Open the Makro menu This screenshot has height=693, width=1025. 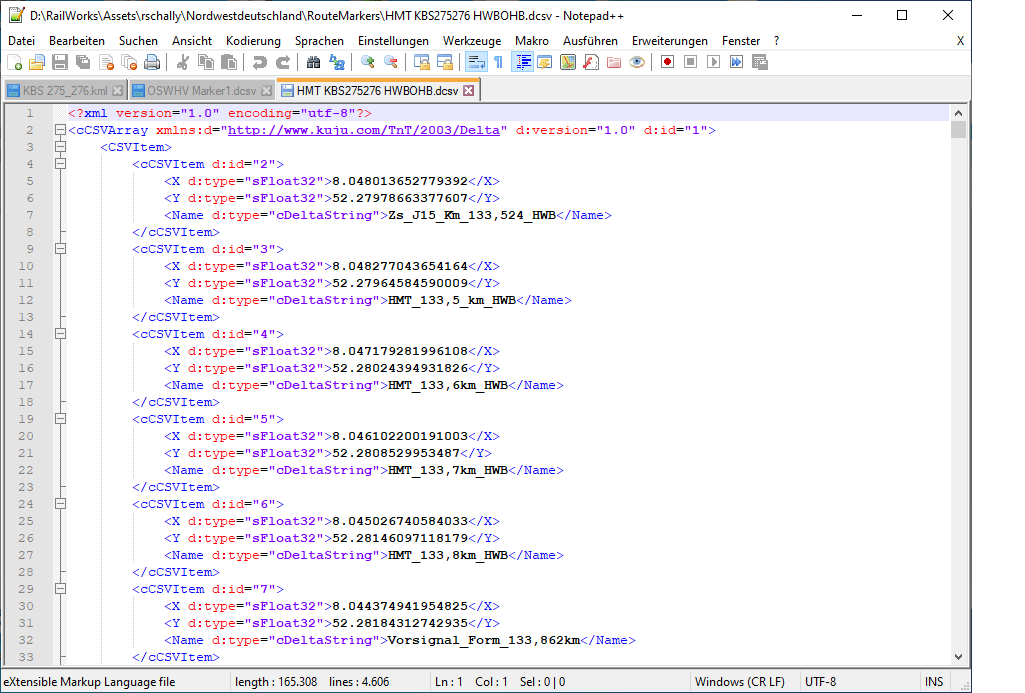point(531,41)
